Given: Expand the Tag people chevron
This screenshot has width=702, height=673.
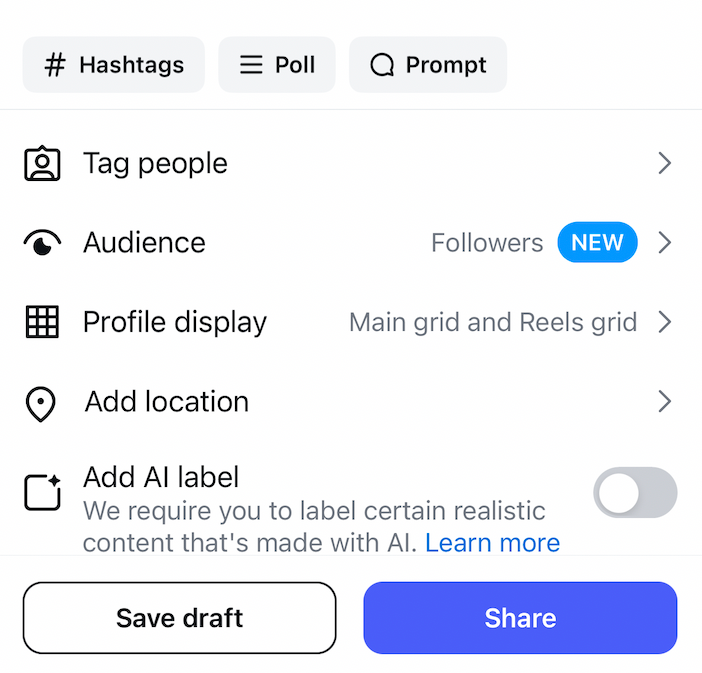Looking at the screenshot, I should pyautogui.click(x=665, y=164).
